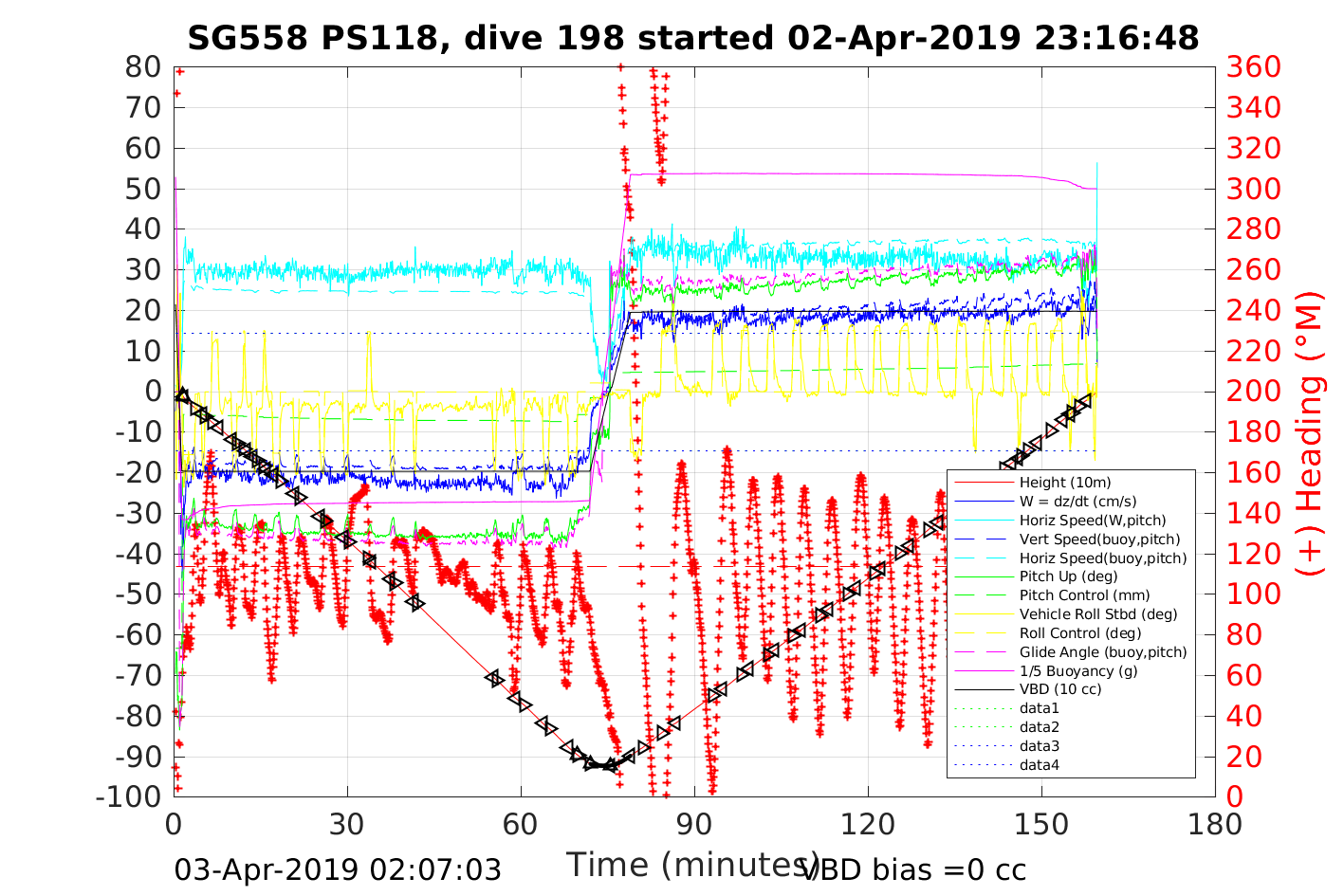1344x896 pixels.
Task: Select legend entry 'data4'
Action: 1040,765
